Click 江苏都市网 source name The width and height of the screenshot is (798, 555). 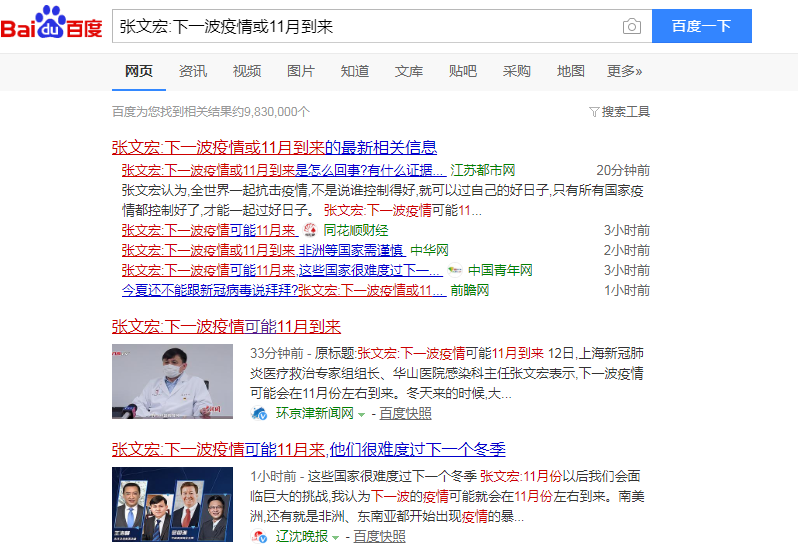pos(482,170)
